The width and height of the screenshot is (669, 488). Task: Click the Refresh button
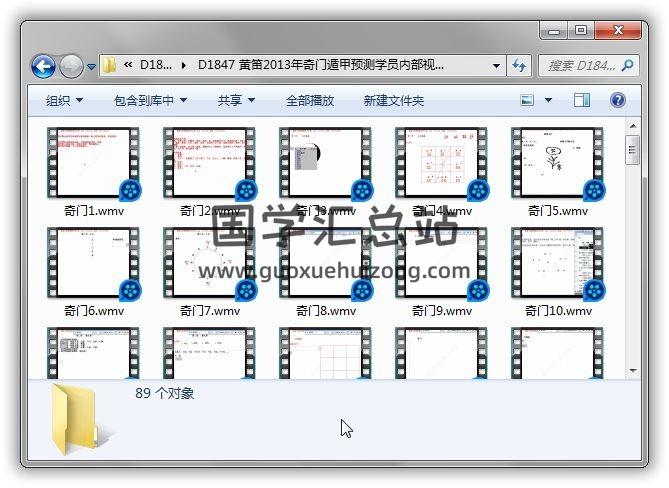coord(519,66)
